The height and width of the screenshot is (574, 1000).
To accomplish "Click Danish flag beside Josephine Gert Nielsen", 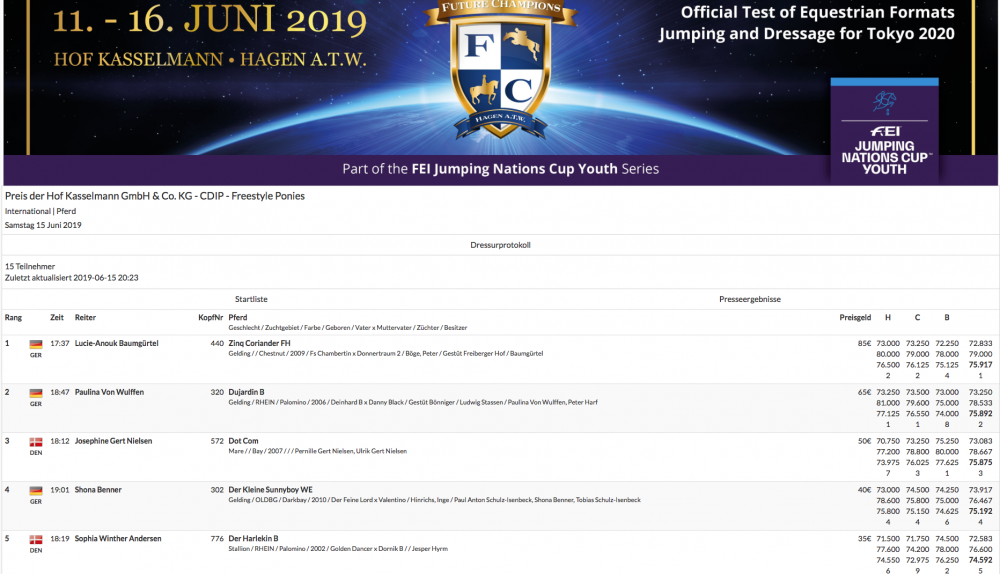I will click(37, 442).
